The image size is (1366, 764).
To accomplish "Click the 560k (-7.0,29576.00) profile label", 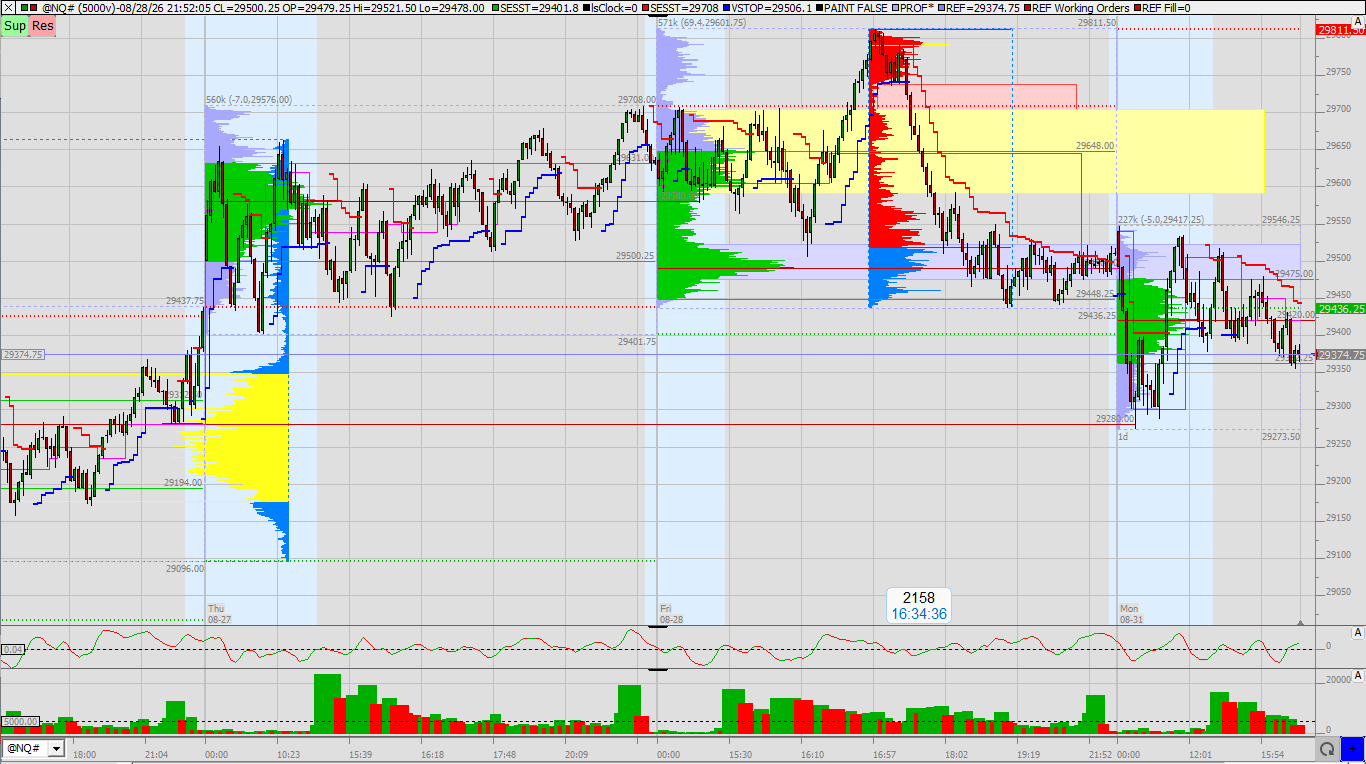I will click(249, 100).
